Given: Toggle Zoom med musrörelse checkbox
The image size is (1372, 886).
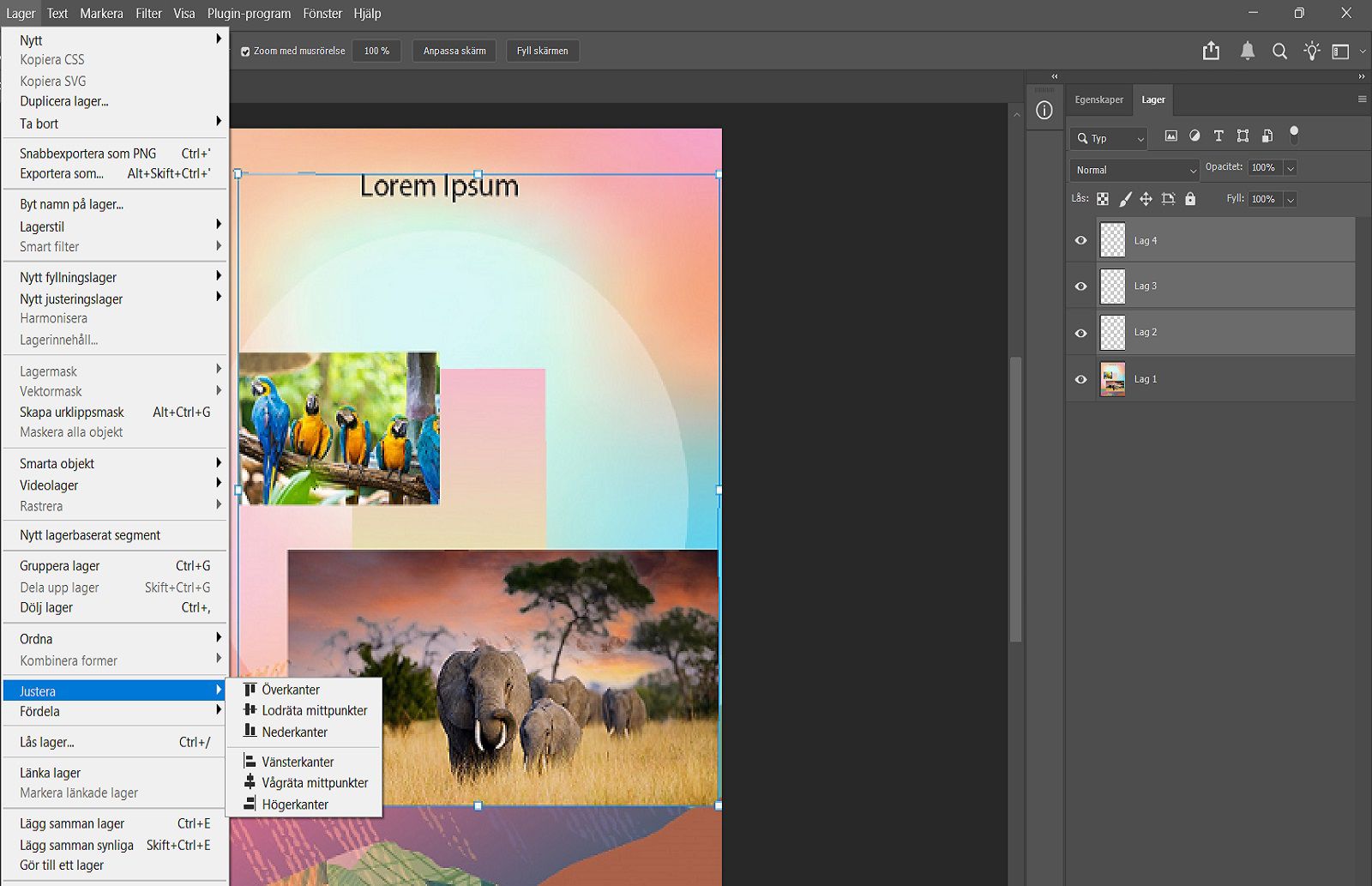Looking at the screenshot, I should point(245,51).
